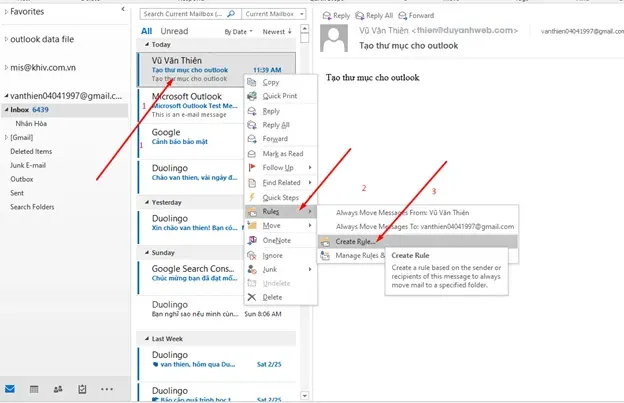This screenshot has width=624, height=403.
Task: Collapse the folder pane arrow
Action: point(123,9)
